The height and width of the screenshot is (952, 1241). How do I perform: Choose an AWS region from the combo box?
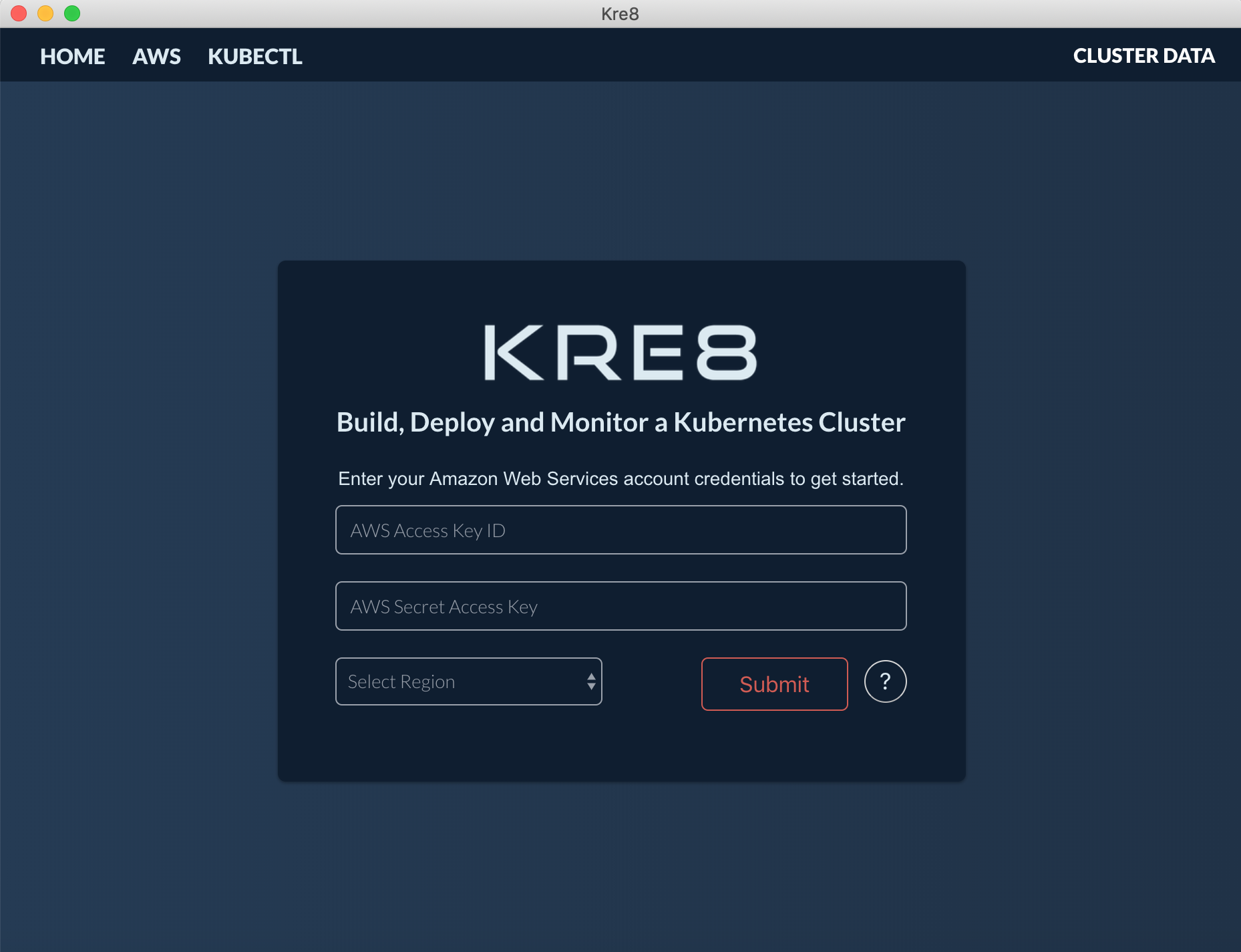click(468, 681)
